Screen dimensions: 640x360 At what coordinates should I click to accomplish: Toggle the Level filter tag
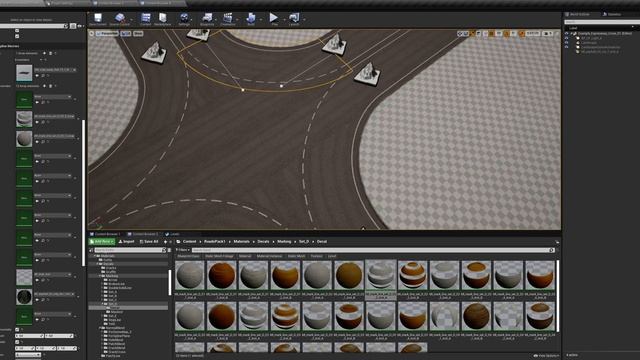tap(332, 256)
